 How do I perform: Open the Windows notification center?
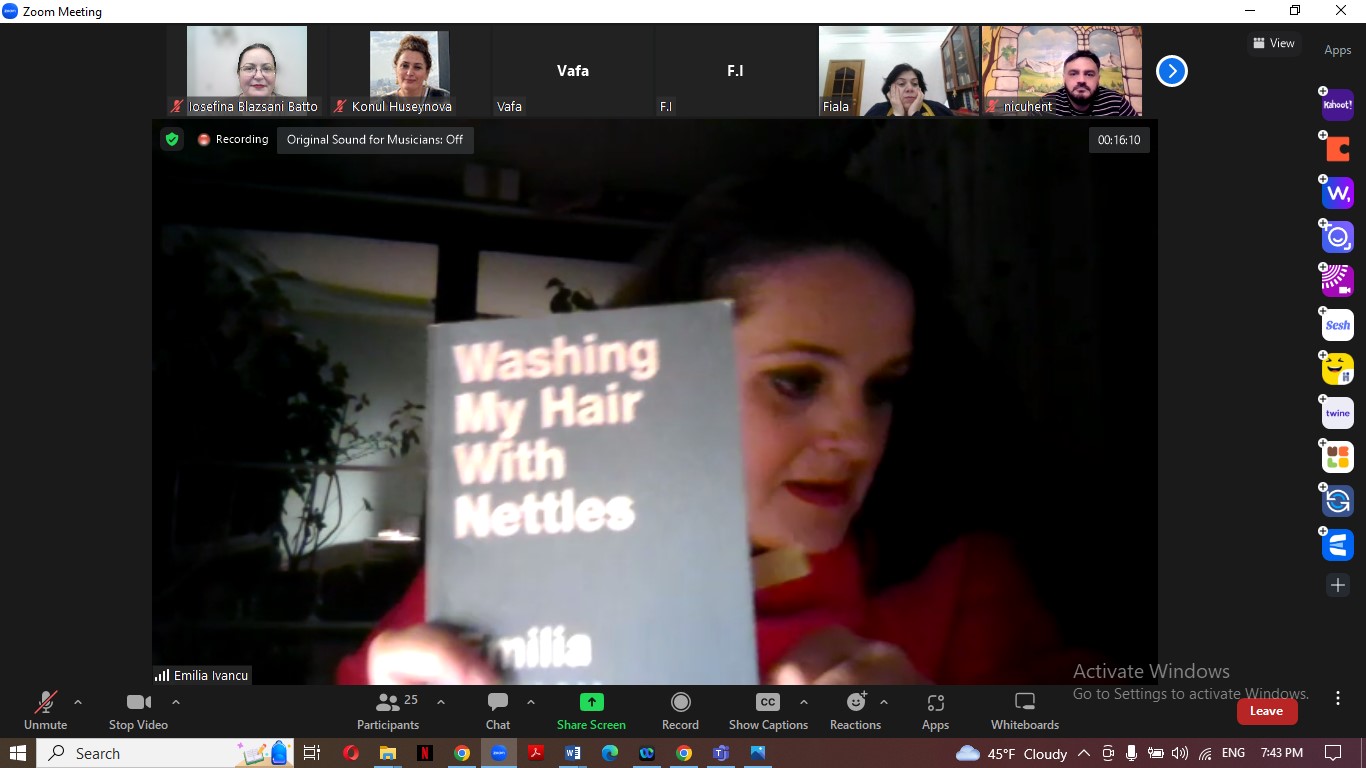pos(1333,753)
